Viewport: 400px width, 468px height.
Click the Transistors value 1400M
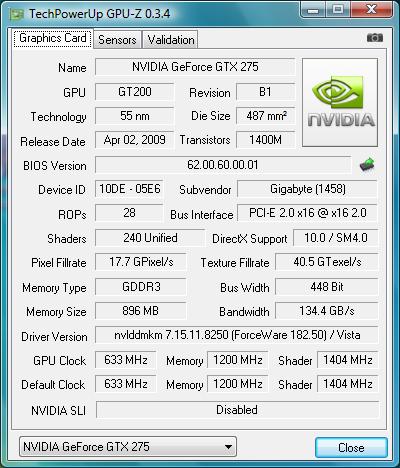tap(266, 140)
